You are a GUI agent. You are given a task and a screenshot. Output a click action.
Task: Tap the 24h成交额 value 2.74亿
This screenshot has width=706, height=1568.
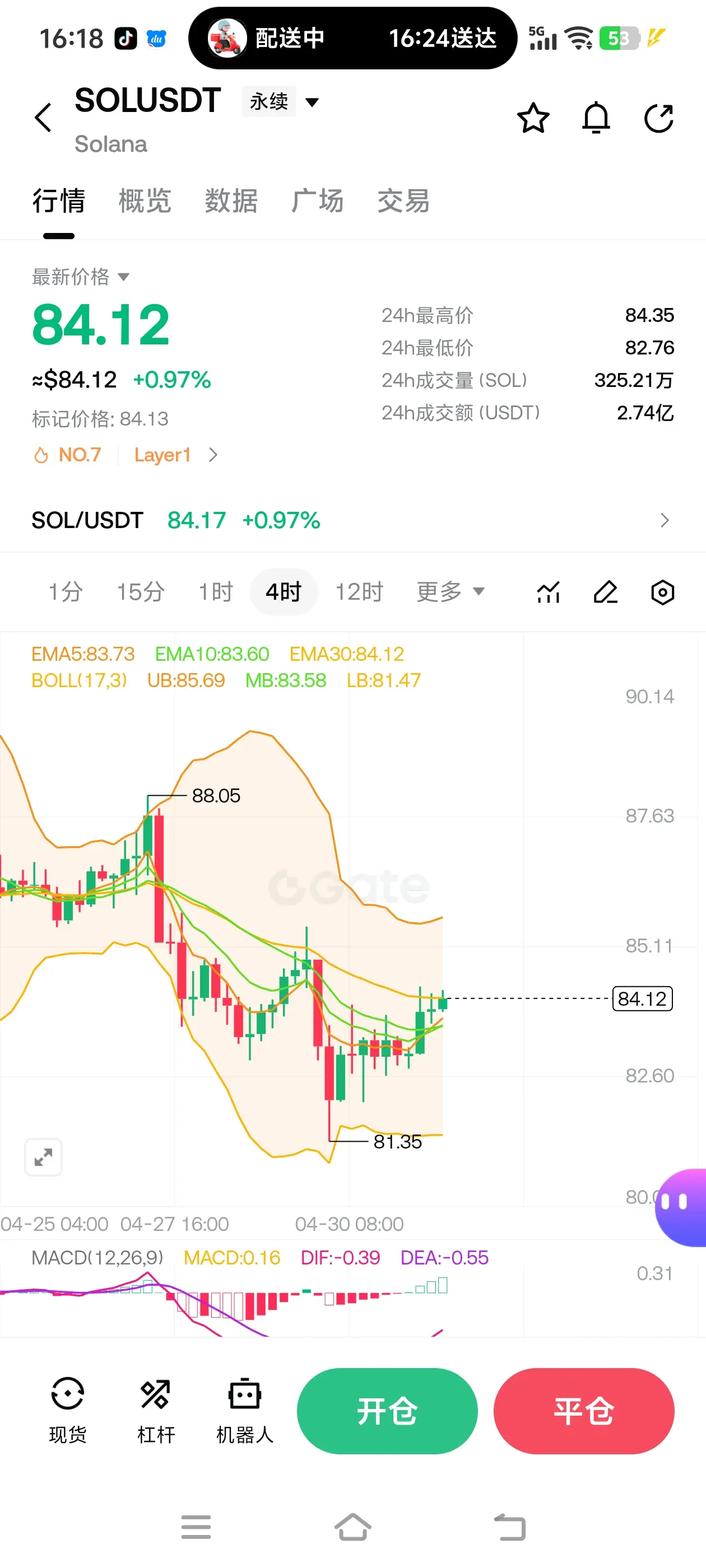click(x=645, y=413)
